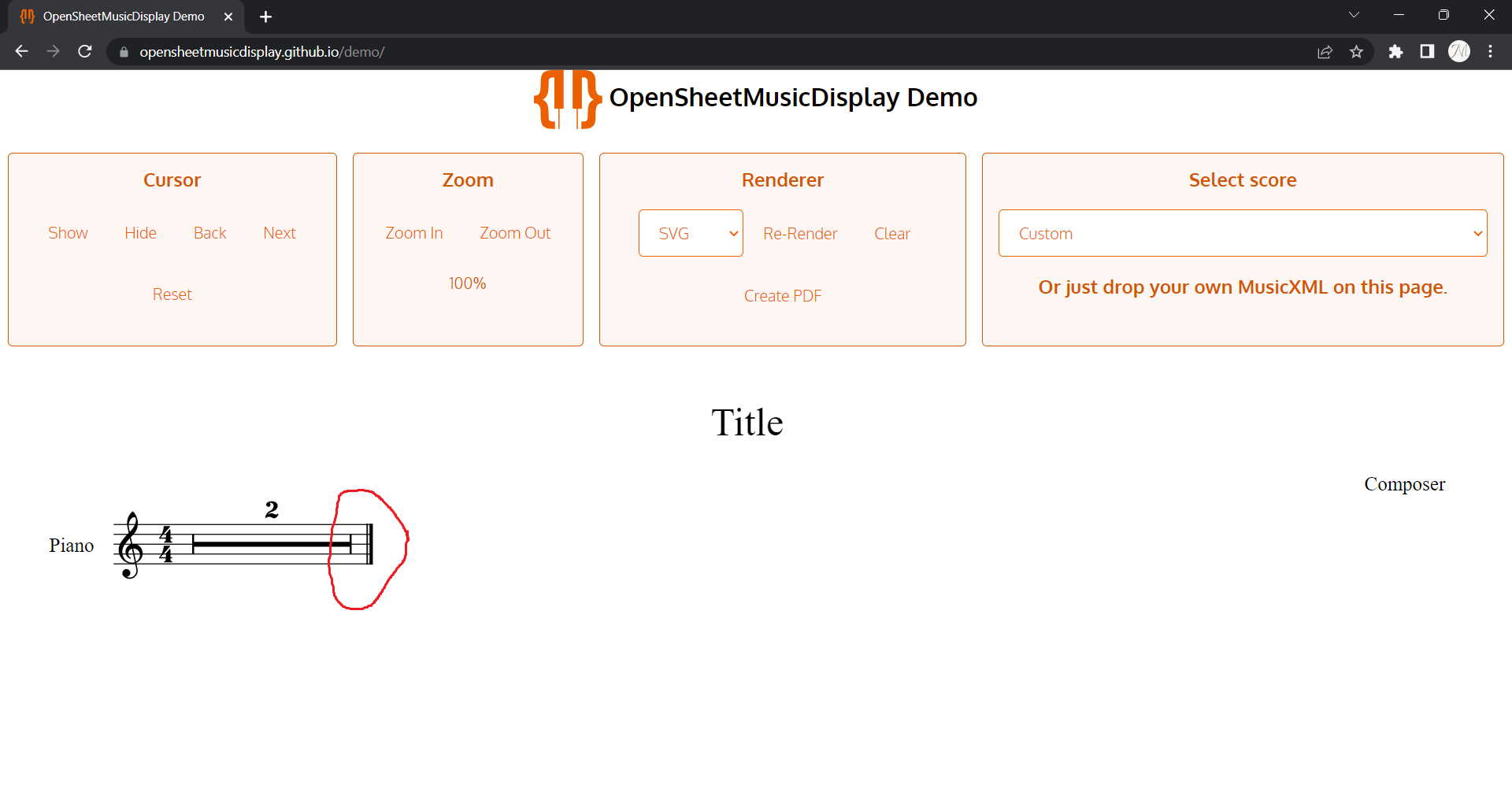1512x803 pixels.
Task: Click Create PDF in the Renderer panel
Action: (782, 295)
